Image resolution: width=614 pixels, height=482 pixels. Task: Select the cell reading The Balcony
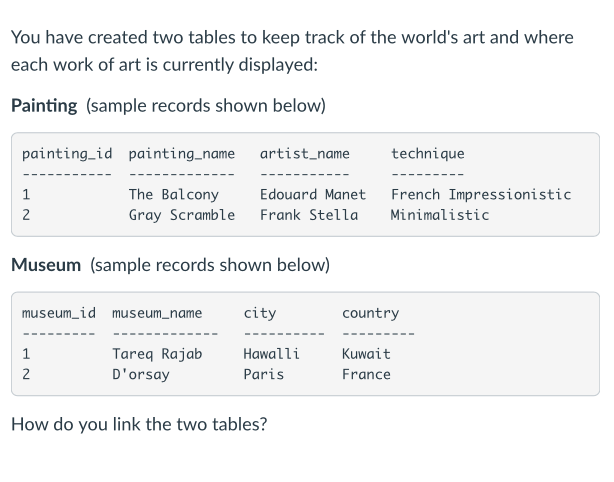pyautogui.click(x=174, y=195)
